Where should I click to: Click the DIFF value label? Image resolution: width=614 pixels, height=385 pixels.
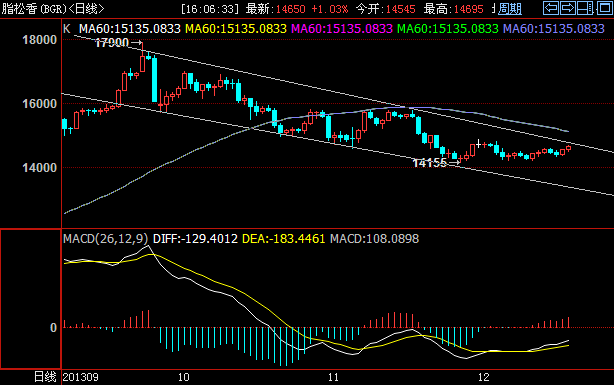(195, 239)
